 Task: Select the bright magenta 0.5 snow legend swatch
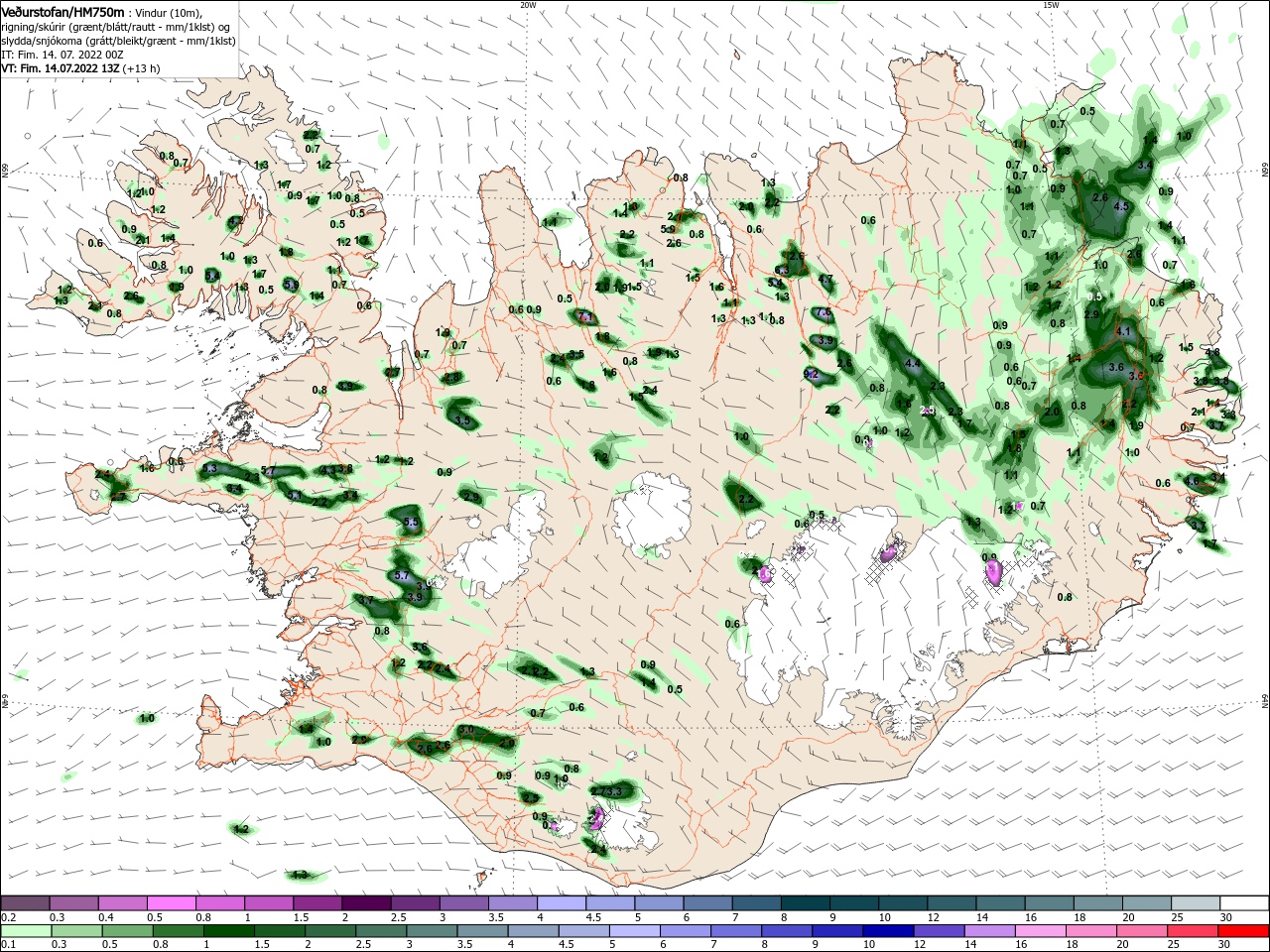[173, 902]
